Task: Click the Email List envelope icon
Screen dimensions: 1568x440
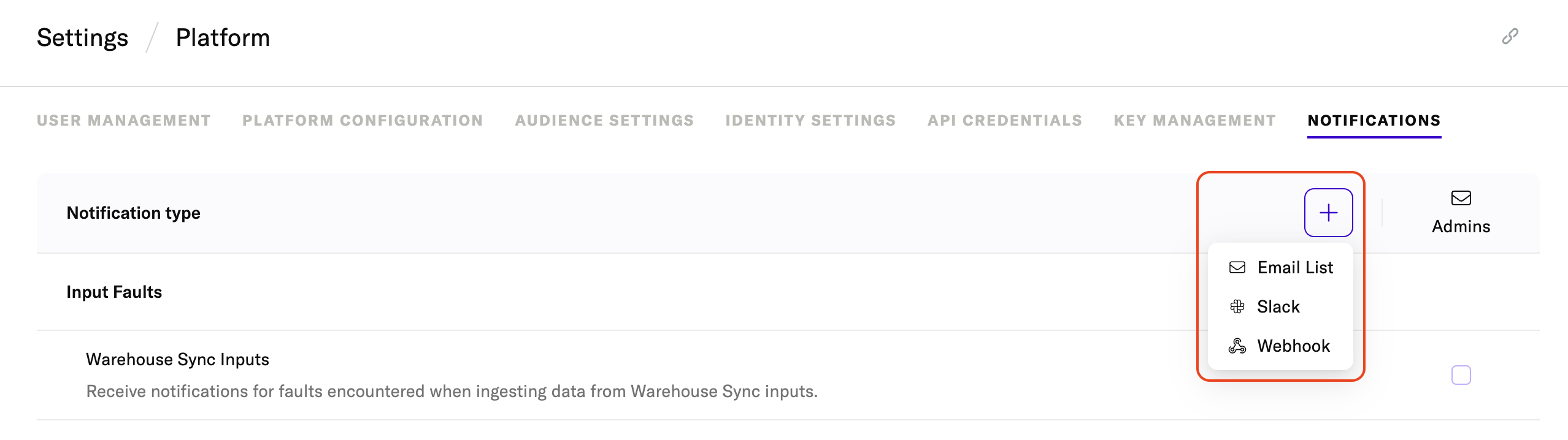Action: click(x=1237, y=268)
